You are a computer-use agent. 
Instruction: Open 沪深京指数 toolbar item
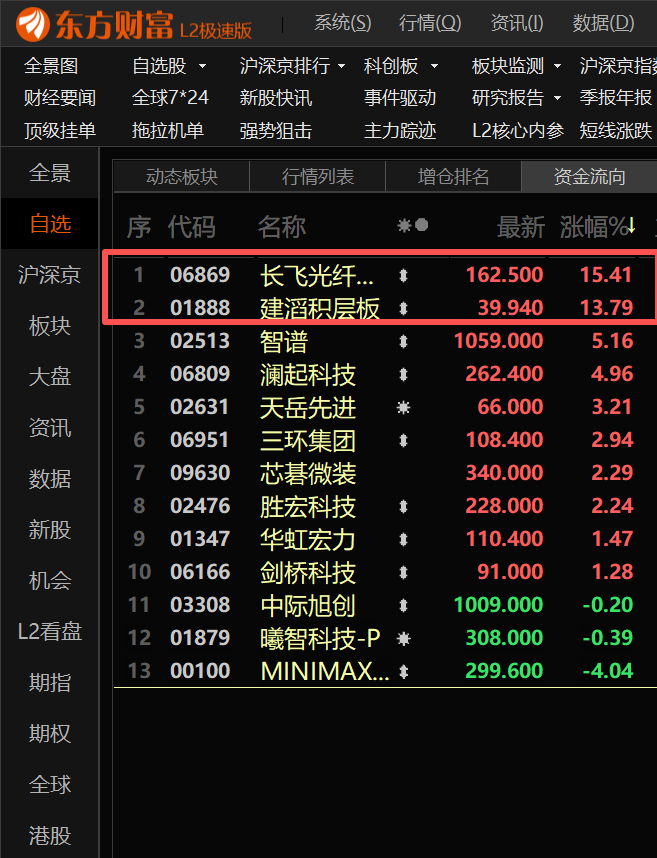pos(618,66)
